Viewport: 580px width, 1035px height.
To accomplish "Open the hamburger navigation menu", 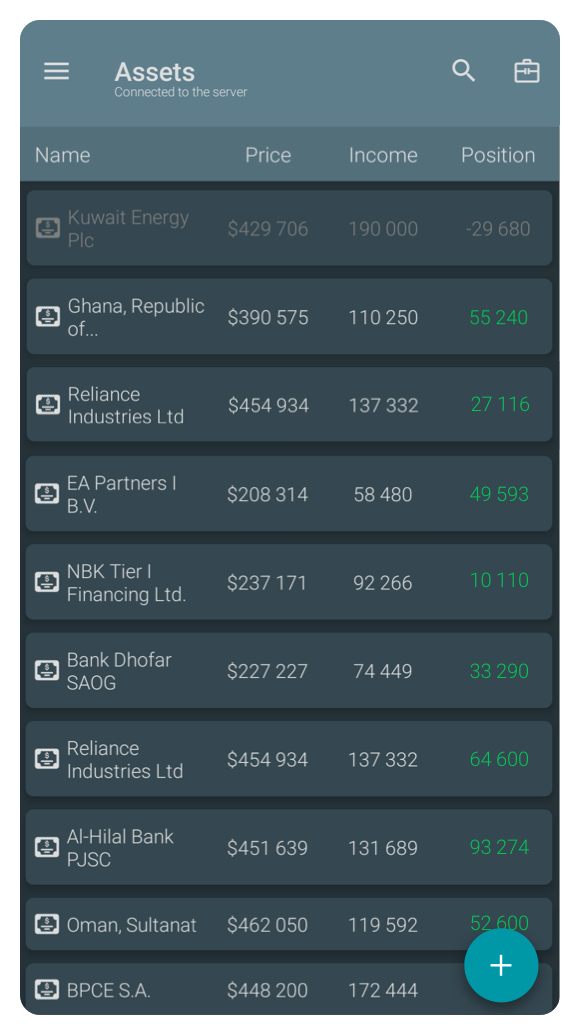I will pyautogui.click(x=56, y=71).
